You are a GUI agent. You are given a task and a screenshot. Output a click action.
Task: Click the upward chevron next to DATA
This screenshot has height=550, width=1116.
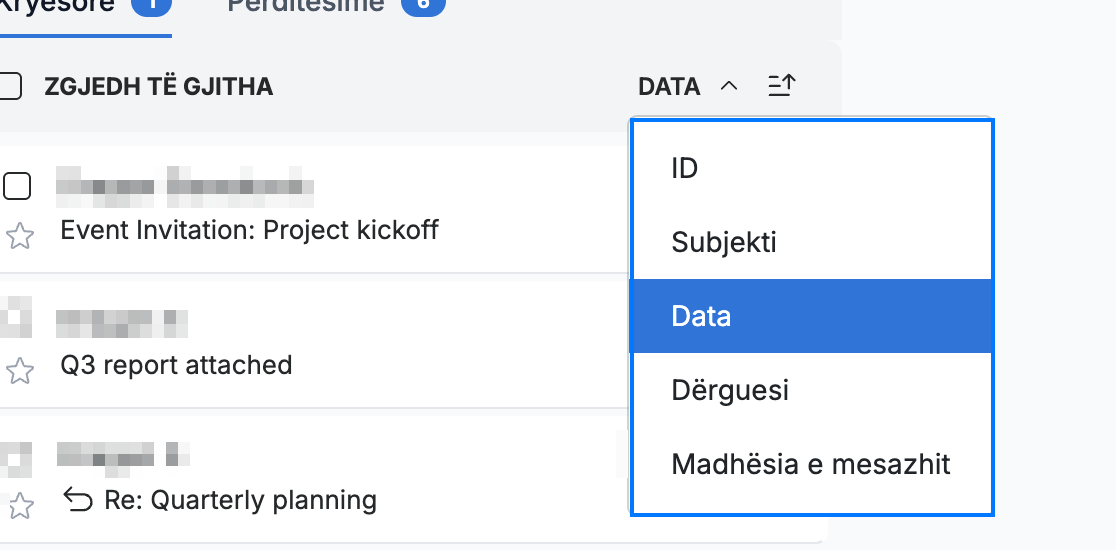click(729, 87)
